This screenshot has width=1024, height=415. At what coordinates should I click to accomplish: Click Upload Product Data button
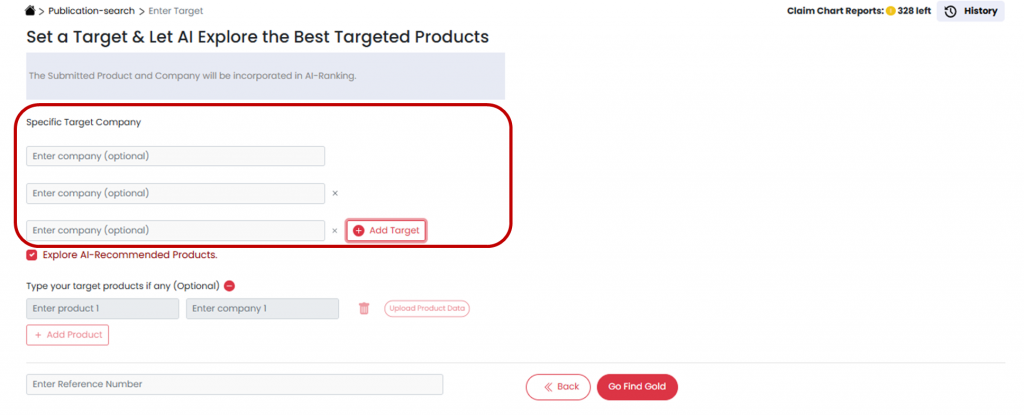click(426, 308)
